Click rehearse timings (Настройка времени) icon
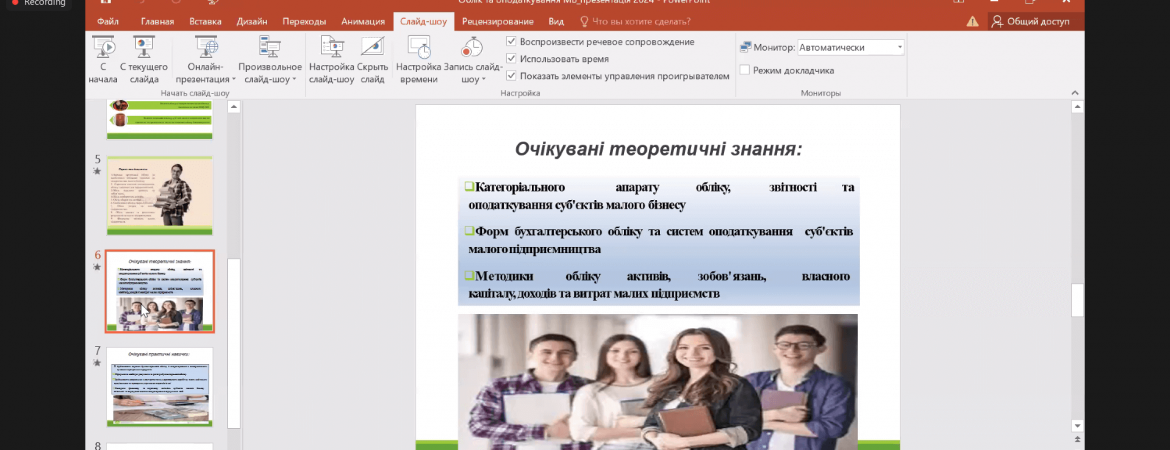Viewport: 1170px width, 450px height. pyautogui.click(x=419, y=47)
